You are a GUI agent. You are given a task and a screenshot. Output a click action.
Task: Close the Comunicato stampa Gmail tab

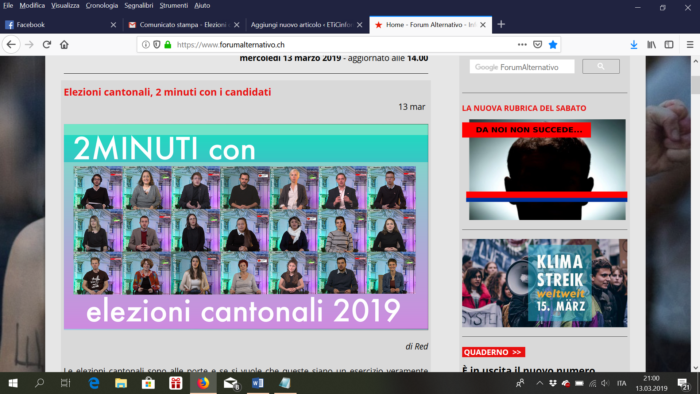tap(237, 25)
